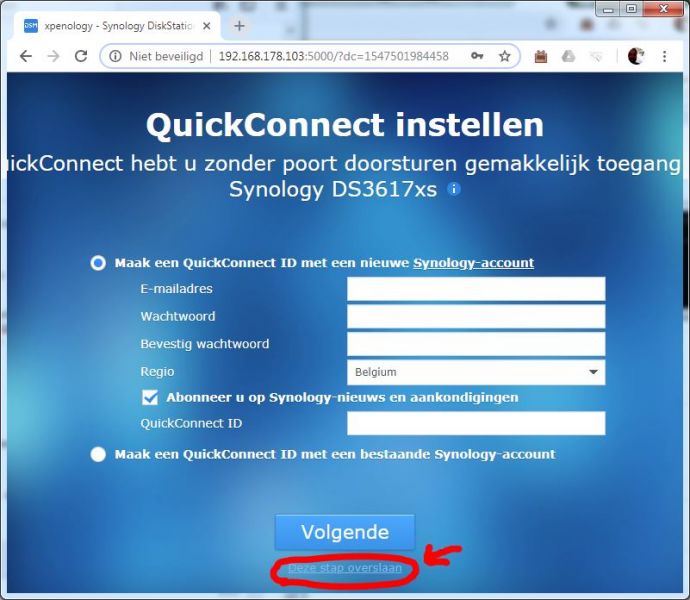Open the Google Drive extension icon
Viewport: 690px width, 600px height.
(569, 56)
